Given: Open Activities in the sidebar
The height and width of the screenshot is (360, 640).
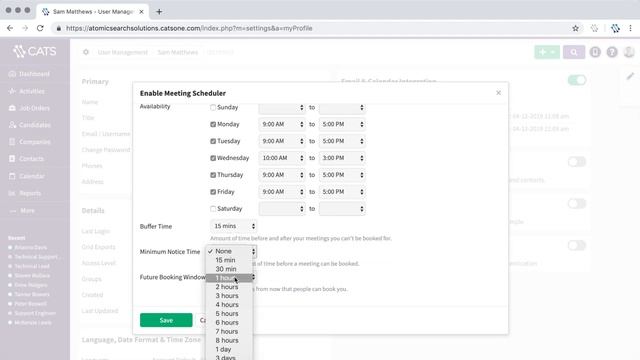Looking at the screenshot, I should point(27,91).
